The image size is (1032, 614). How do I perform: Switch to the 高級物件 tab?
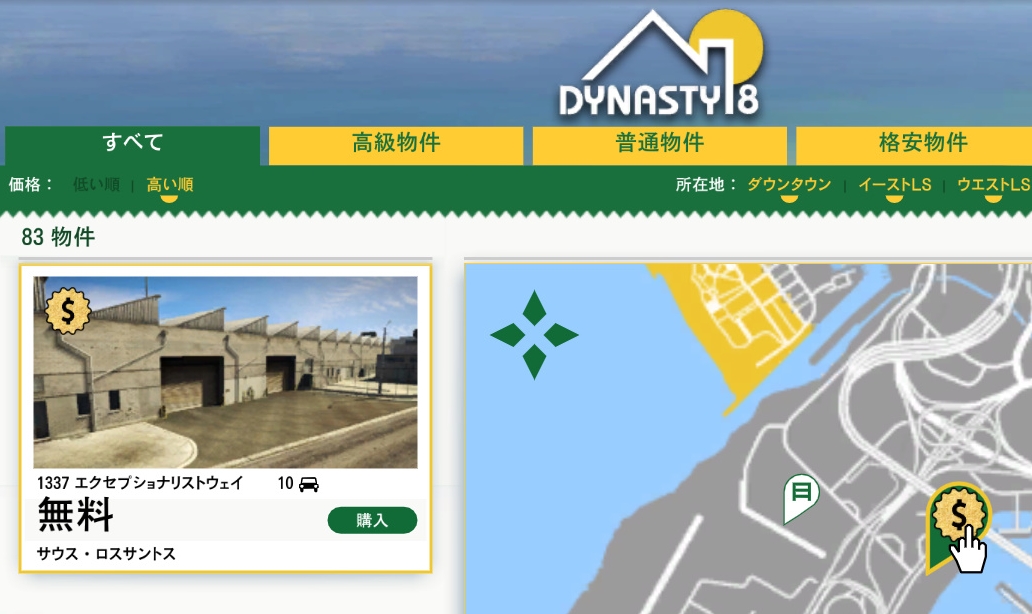click(396, 145)
